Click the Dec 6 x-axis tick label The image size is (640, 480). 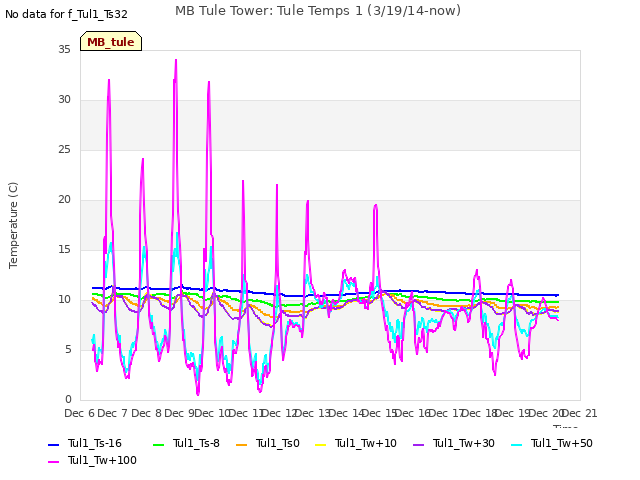79,413
